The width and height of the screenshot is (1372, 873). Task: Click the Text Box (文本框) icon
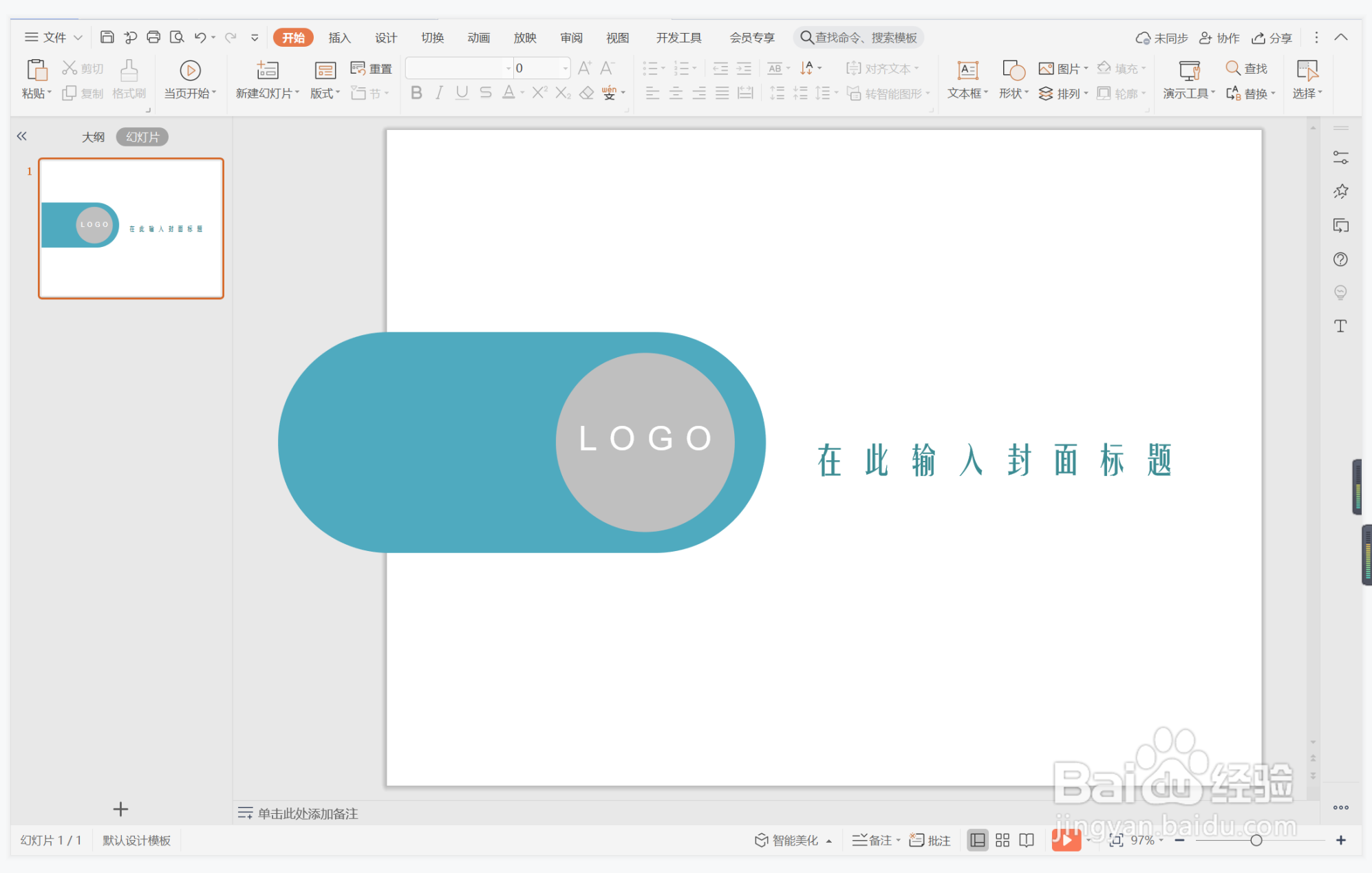coord(967,70)
